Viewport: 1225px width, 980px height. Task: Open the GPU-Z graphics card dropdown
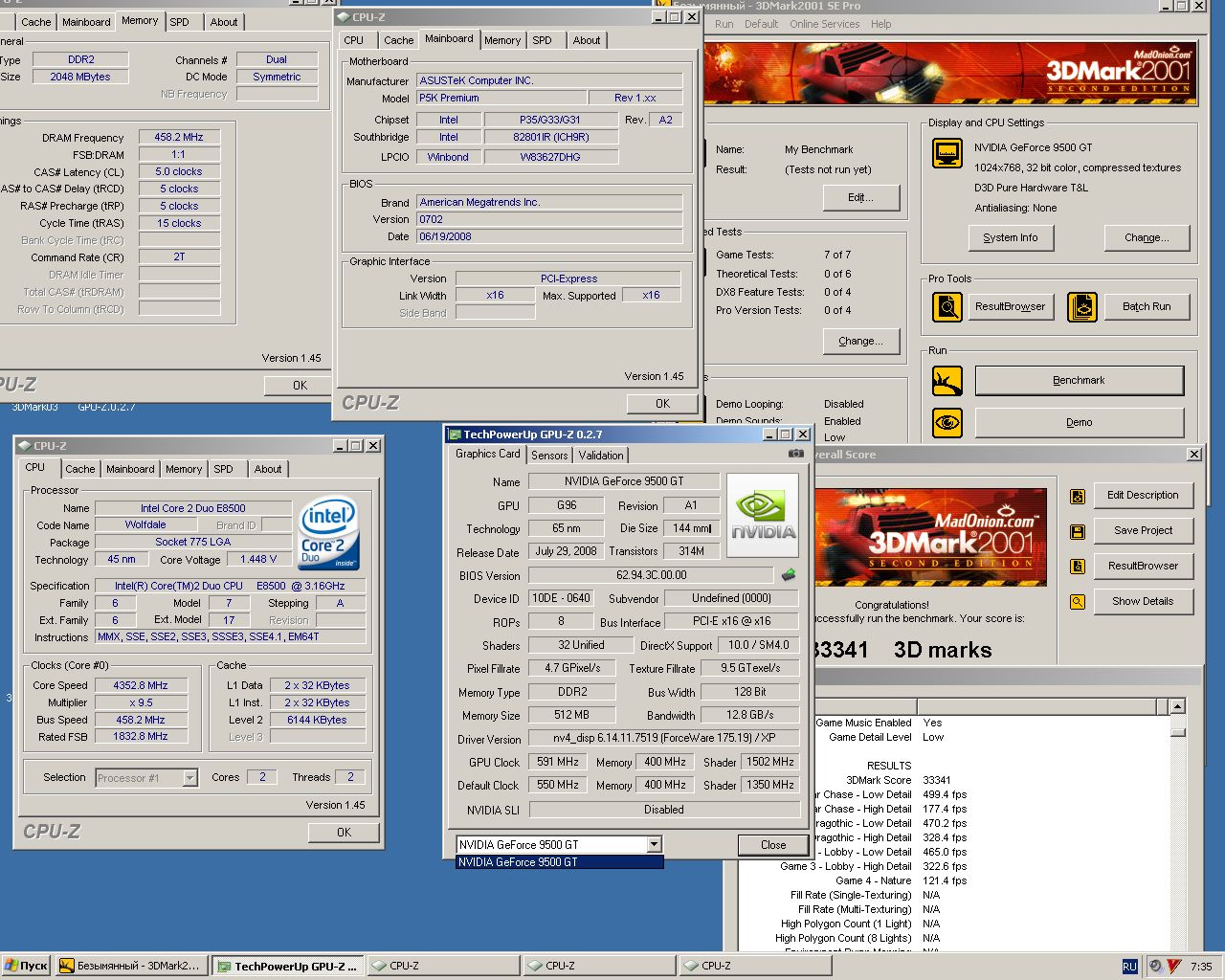655,844
